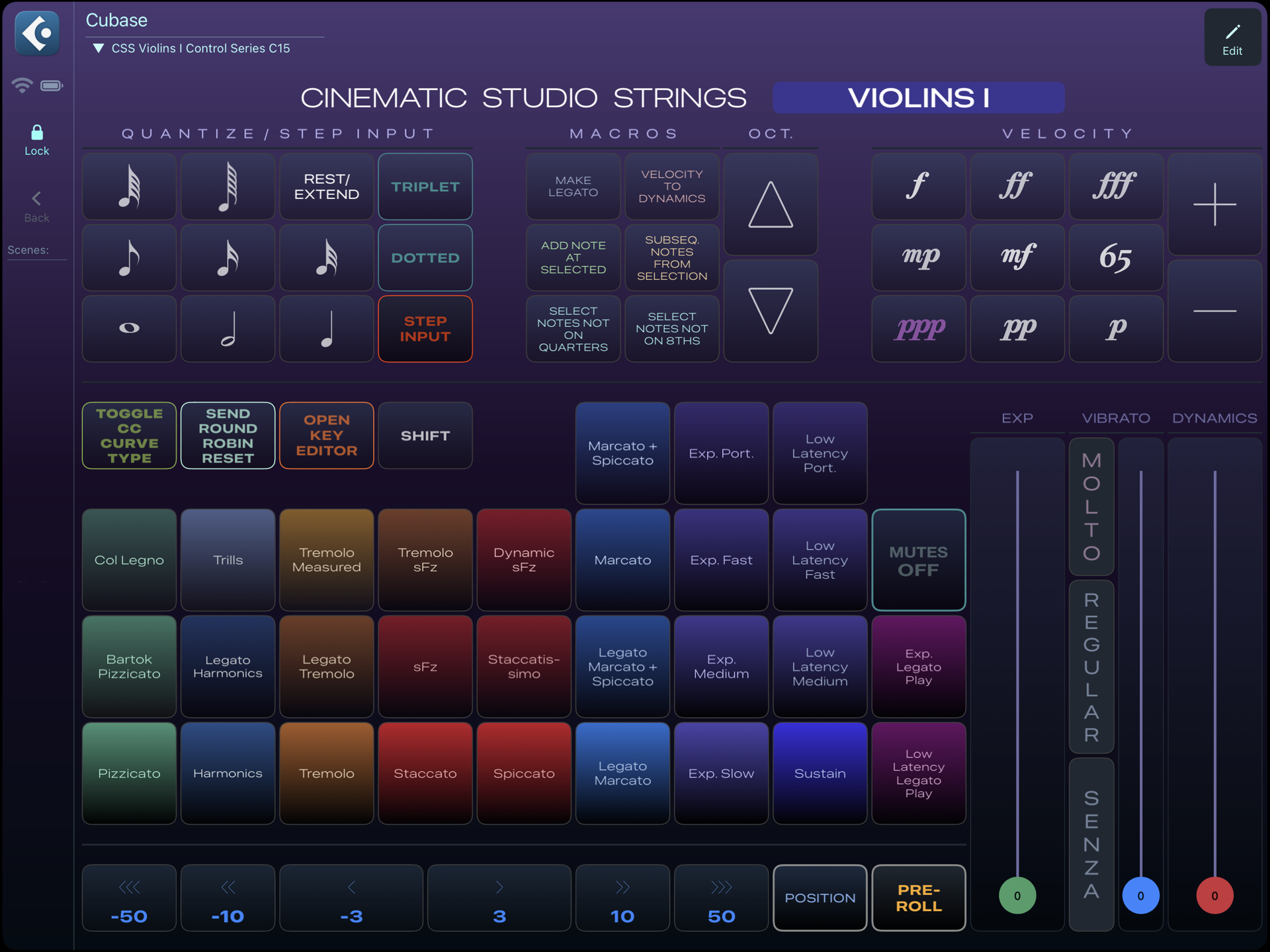The image size is (1270, 952).
Task: Click the blue VIBRATO slider knob
Action: 1140,895
